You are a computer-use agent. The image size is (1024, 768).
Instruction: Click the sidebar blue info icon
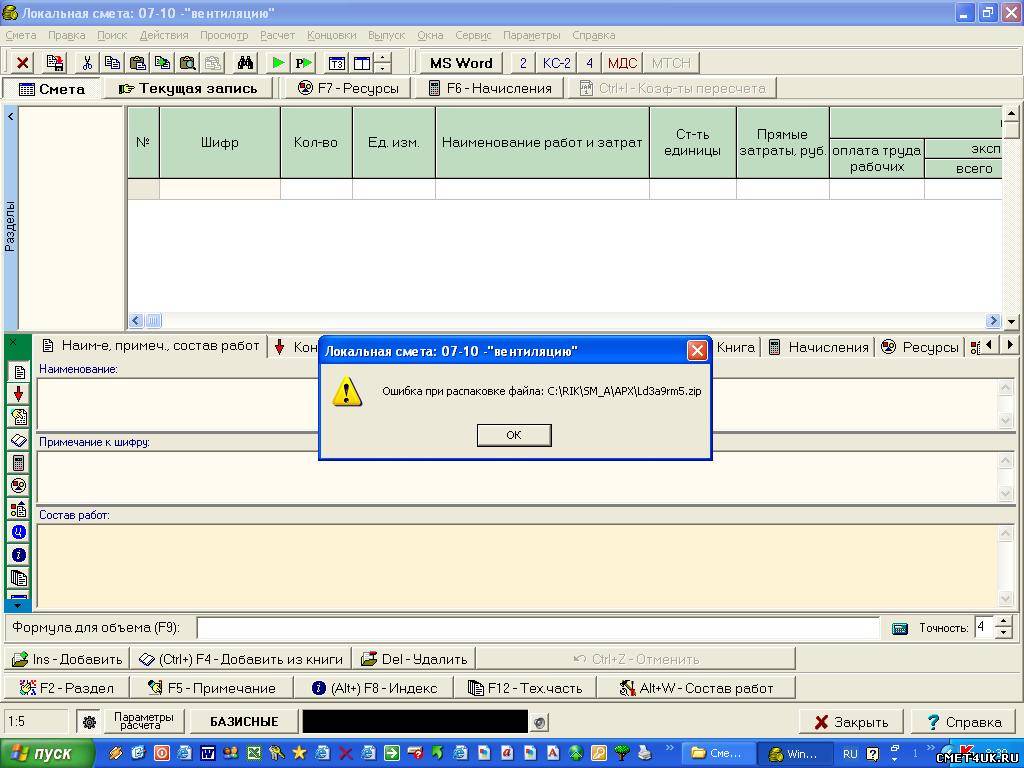(x=19, y=555)
